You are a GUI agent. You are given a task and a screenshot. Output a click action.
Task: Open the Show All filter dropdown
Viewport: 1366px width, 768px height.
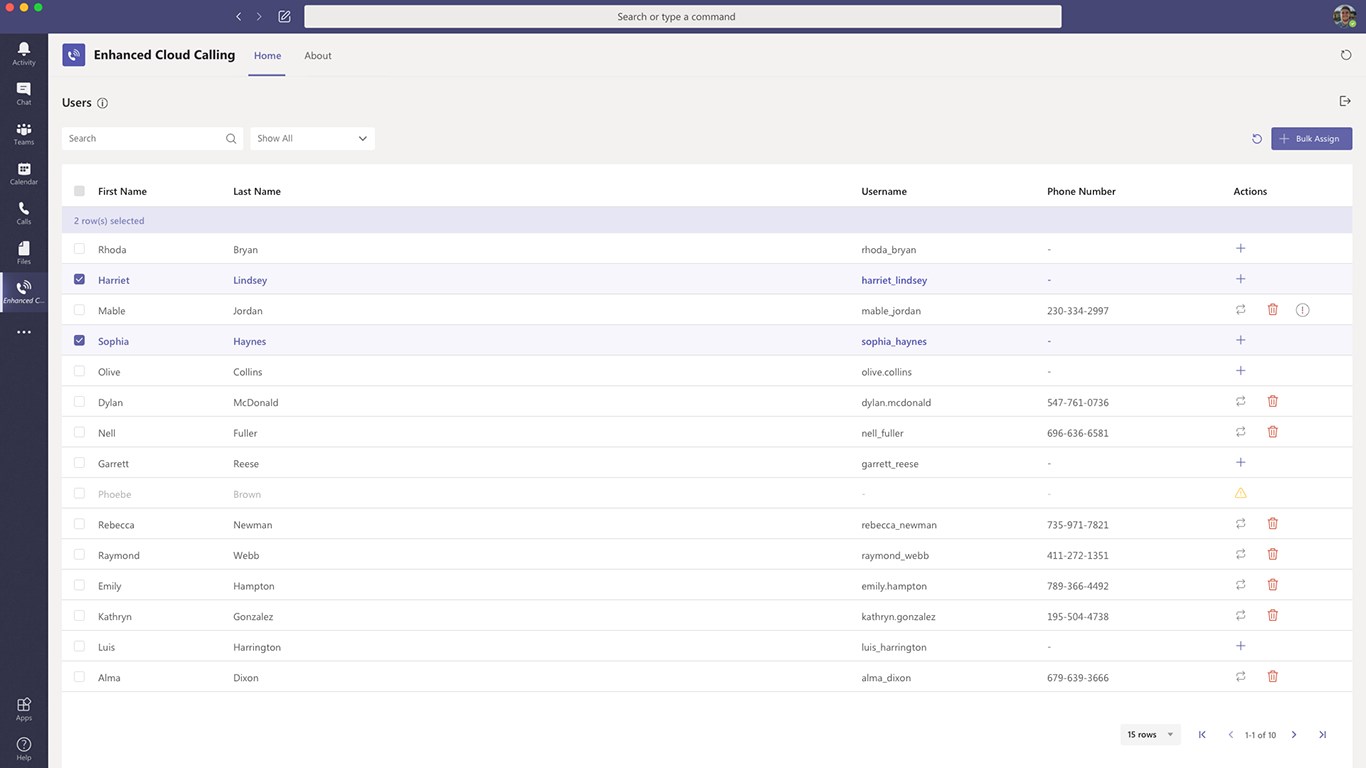click(312, 139)
